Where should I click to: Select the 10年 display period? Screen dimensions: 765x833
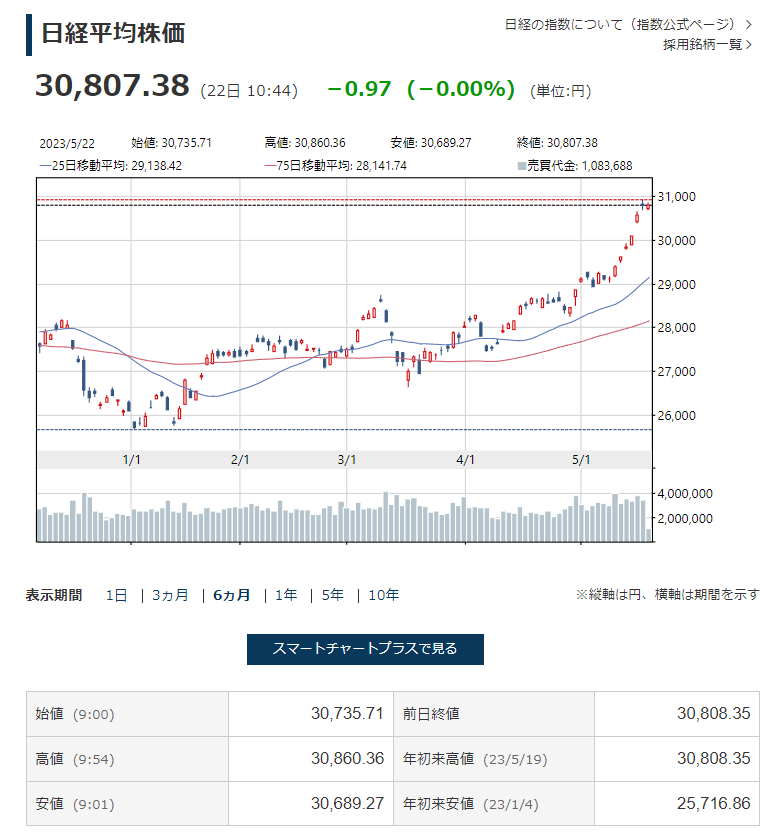coord(384,595)
